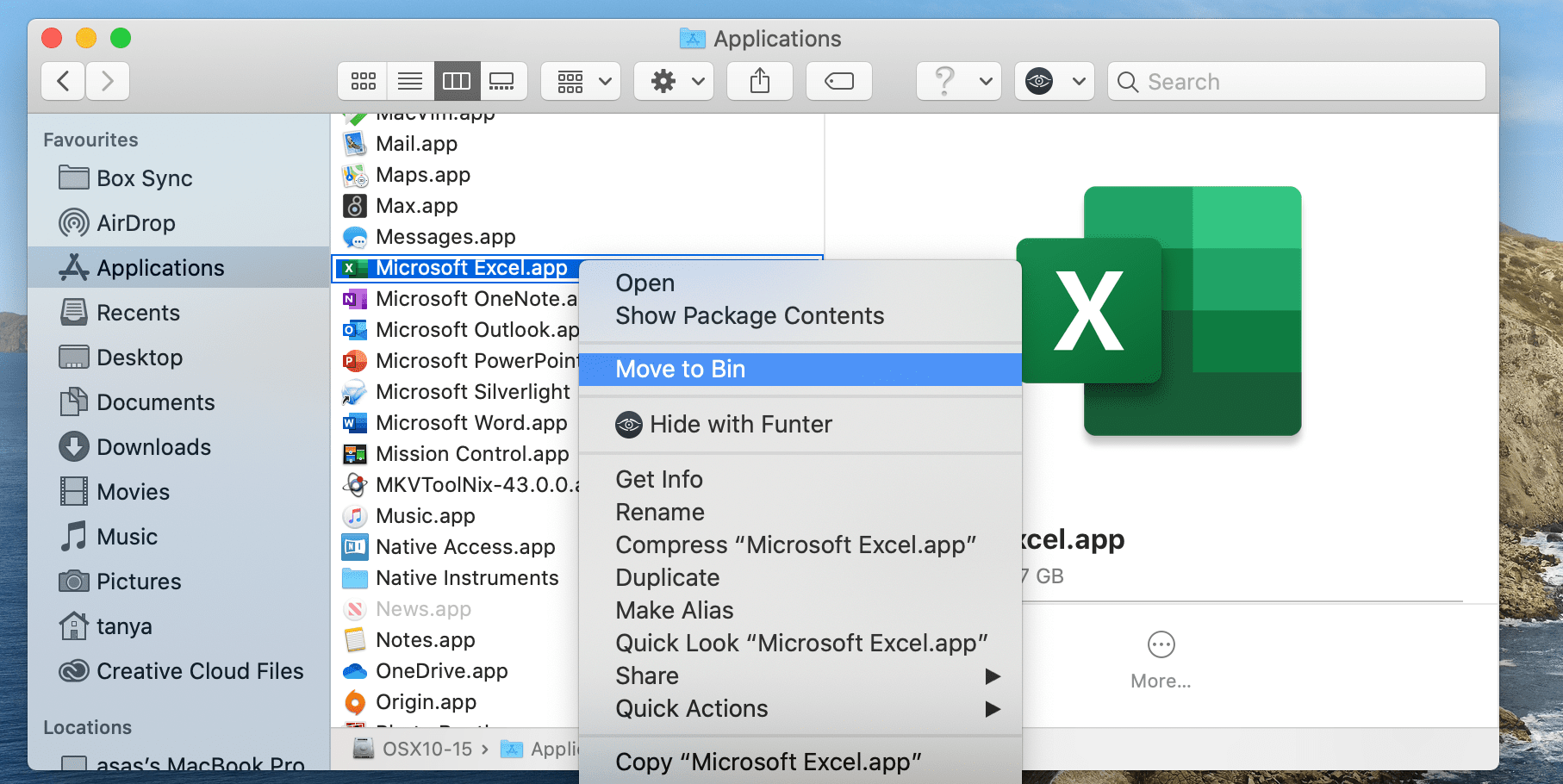Open the item grouping dropdown
Image resolution: width=1563 pixels, height=784 pixels.
tap(580, 80)
